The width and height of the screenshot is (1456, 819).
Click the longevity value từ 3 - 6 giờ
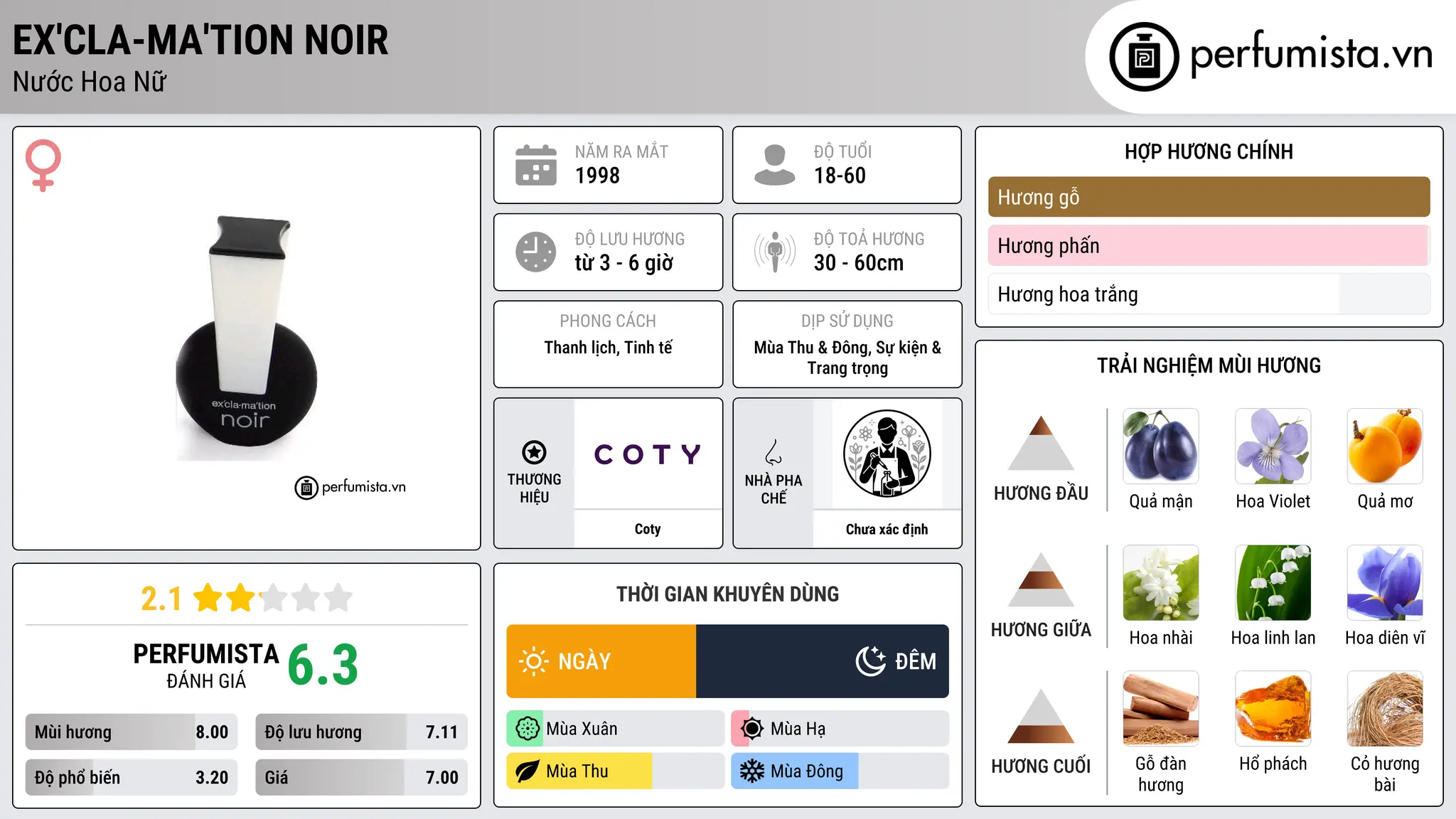pyautogui.click(x=623, y=263)
